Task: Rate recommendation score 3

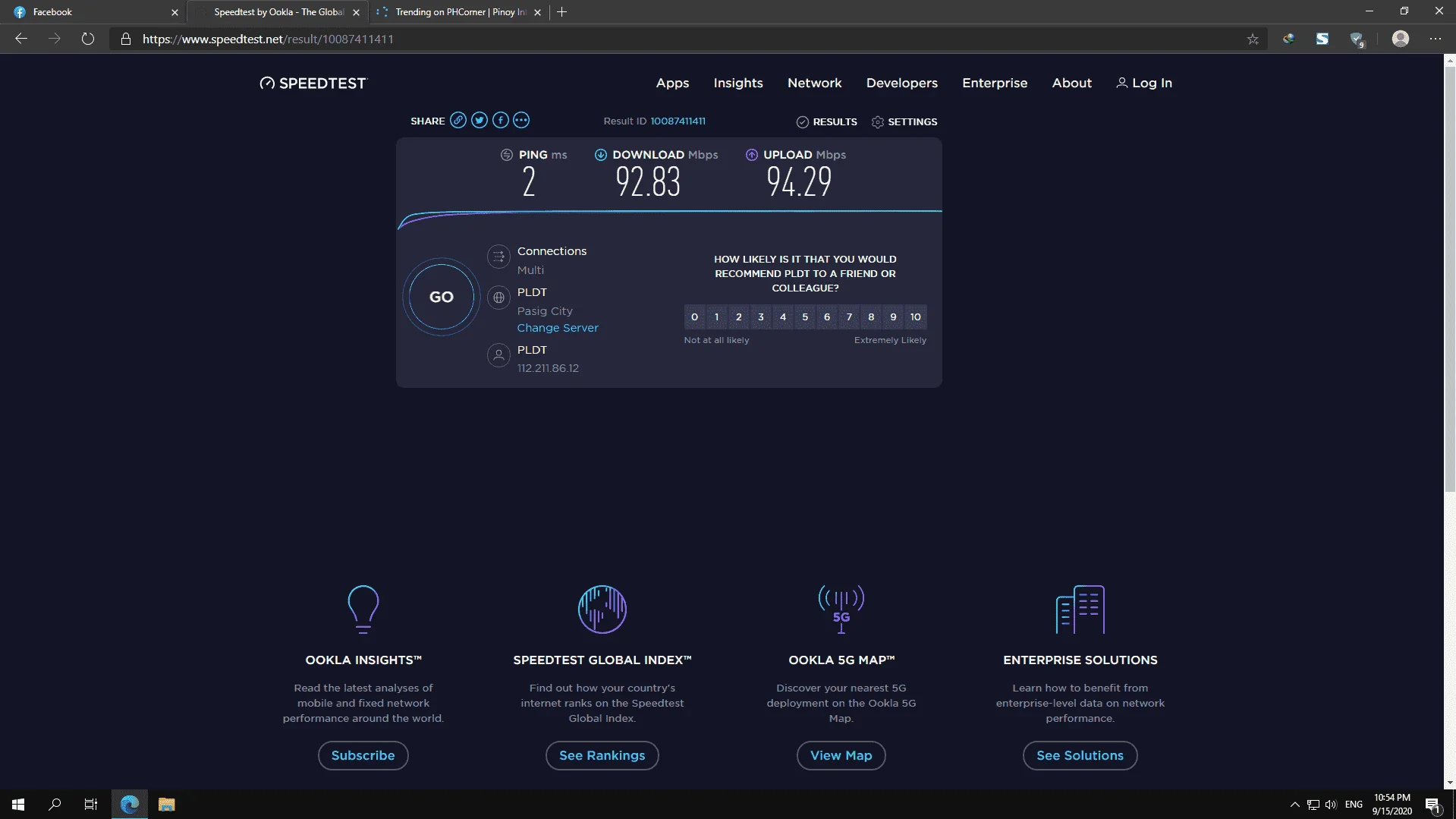Action: coord(761,317)
